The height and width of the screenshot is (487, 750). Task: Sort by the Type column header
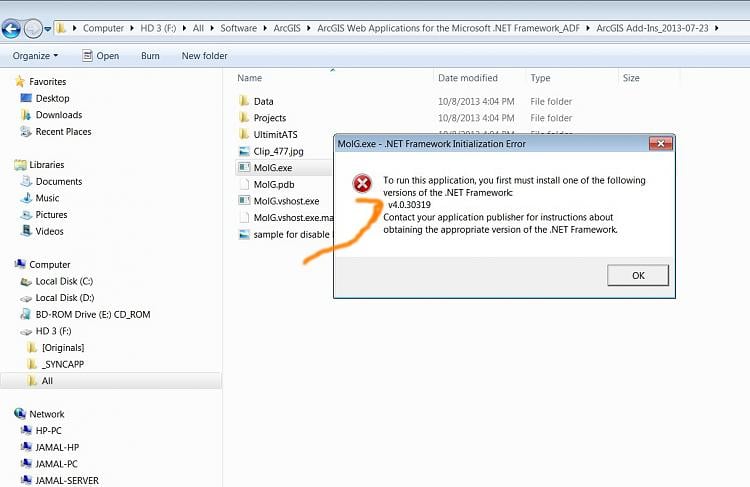coord(540,78)
